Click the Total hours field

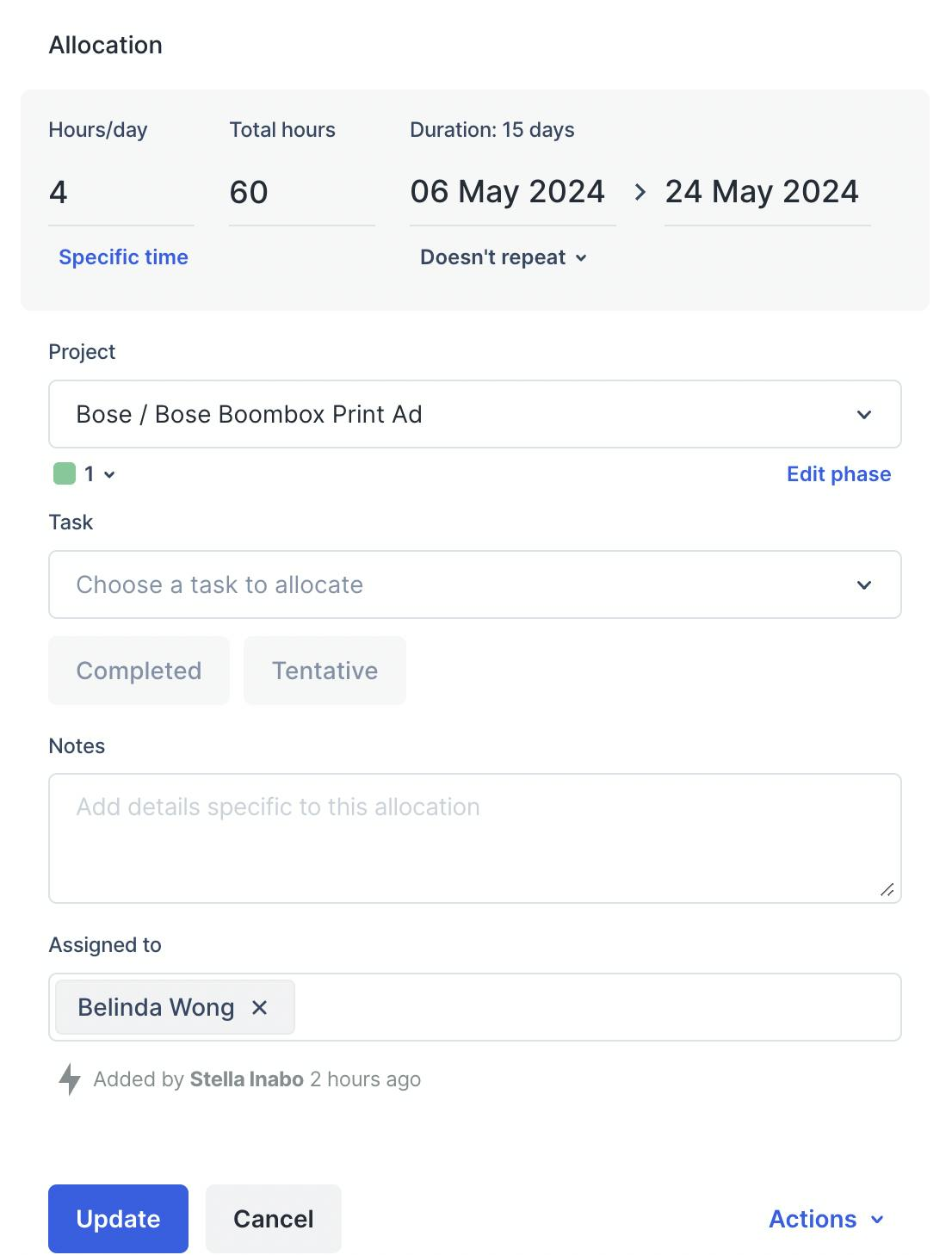point(301,192)
